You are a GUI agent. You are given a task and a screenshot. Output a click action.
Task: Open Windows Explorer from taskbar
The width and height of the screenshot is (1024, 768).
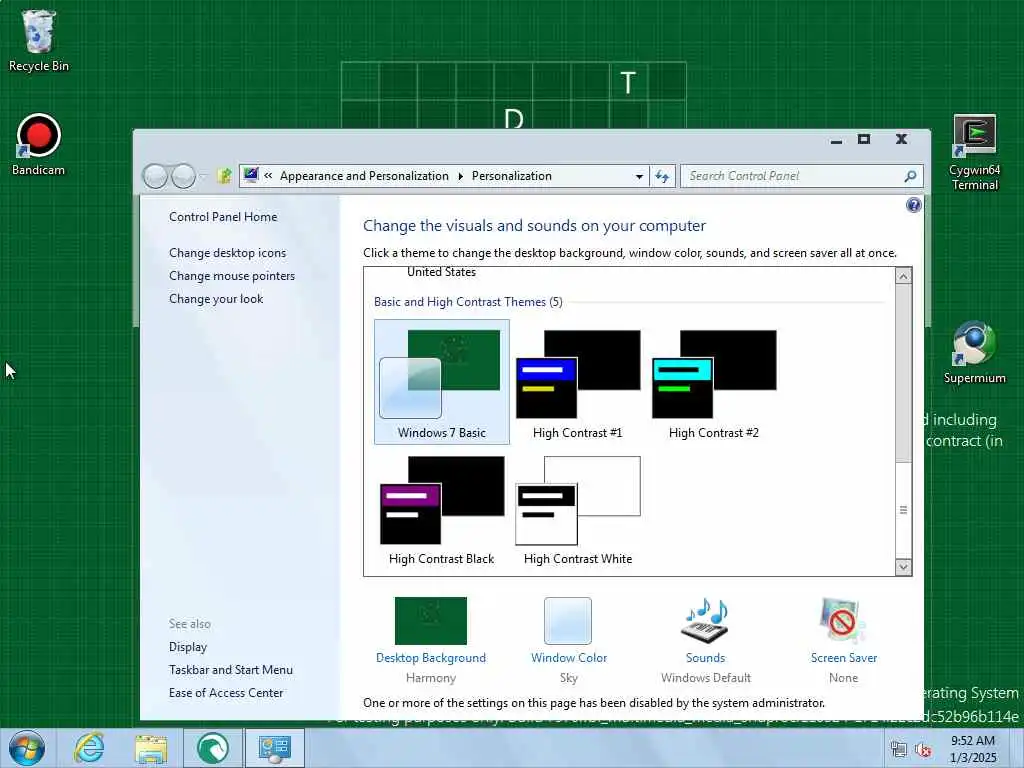(x=151, y=748)
